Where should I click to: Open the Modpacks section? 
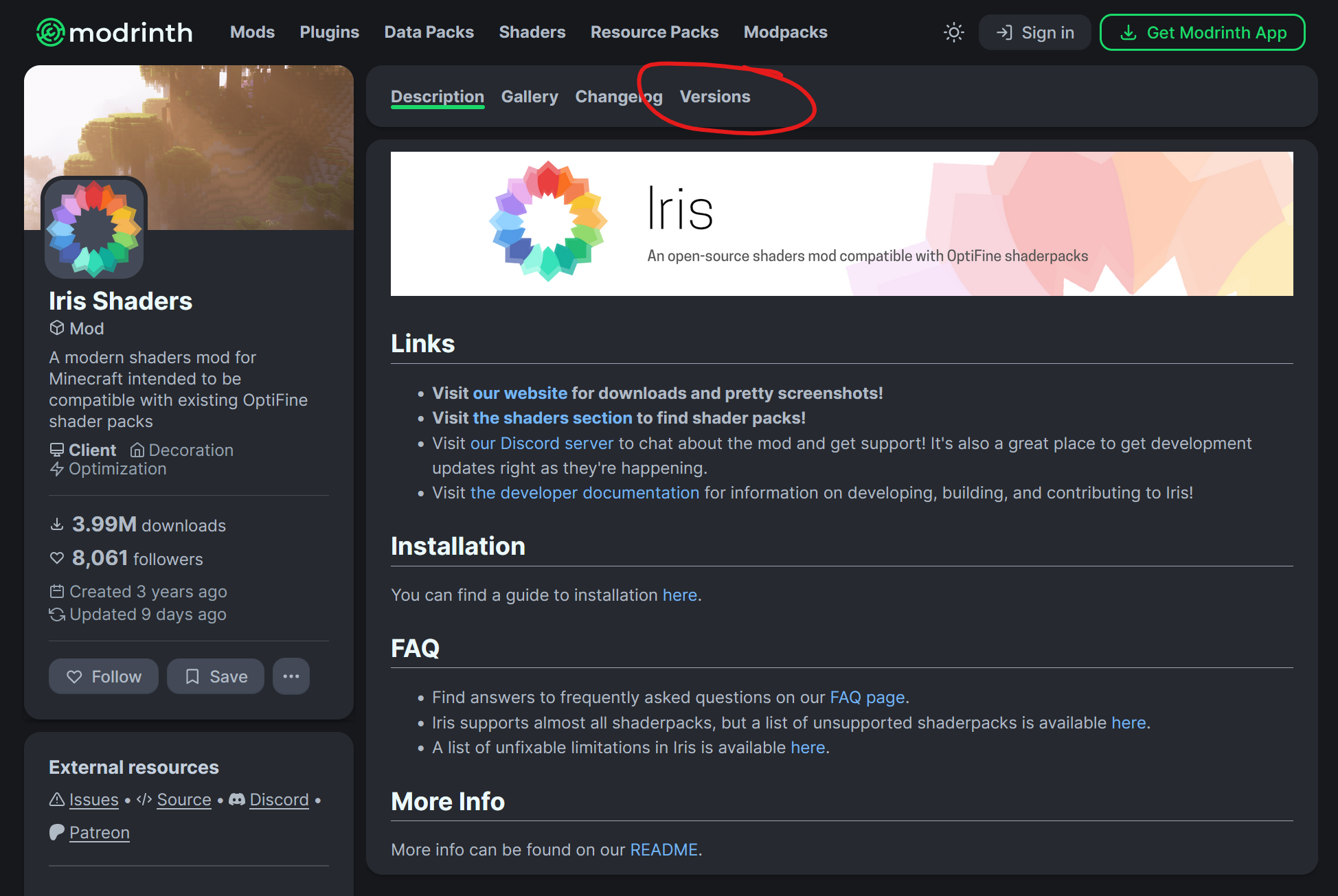click(785, 32)
